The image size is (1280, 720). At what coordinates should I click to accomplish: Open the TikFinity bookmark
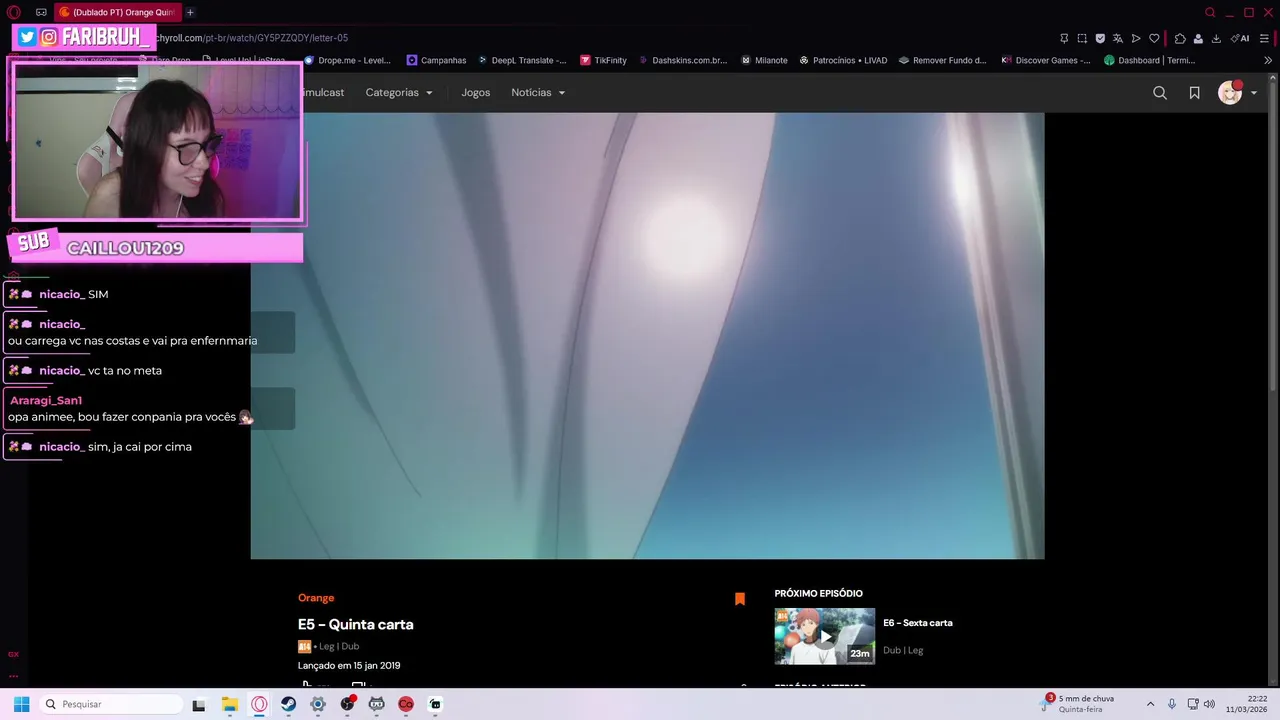pos(603,60)
